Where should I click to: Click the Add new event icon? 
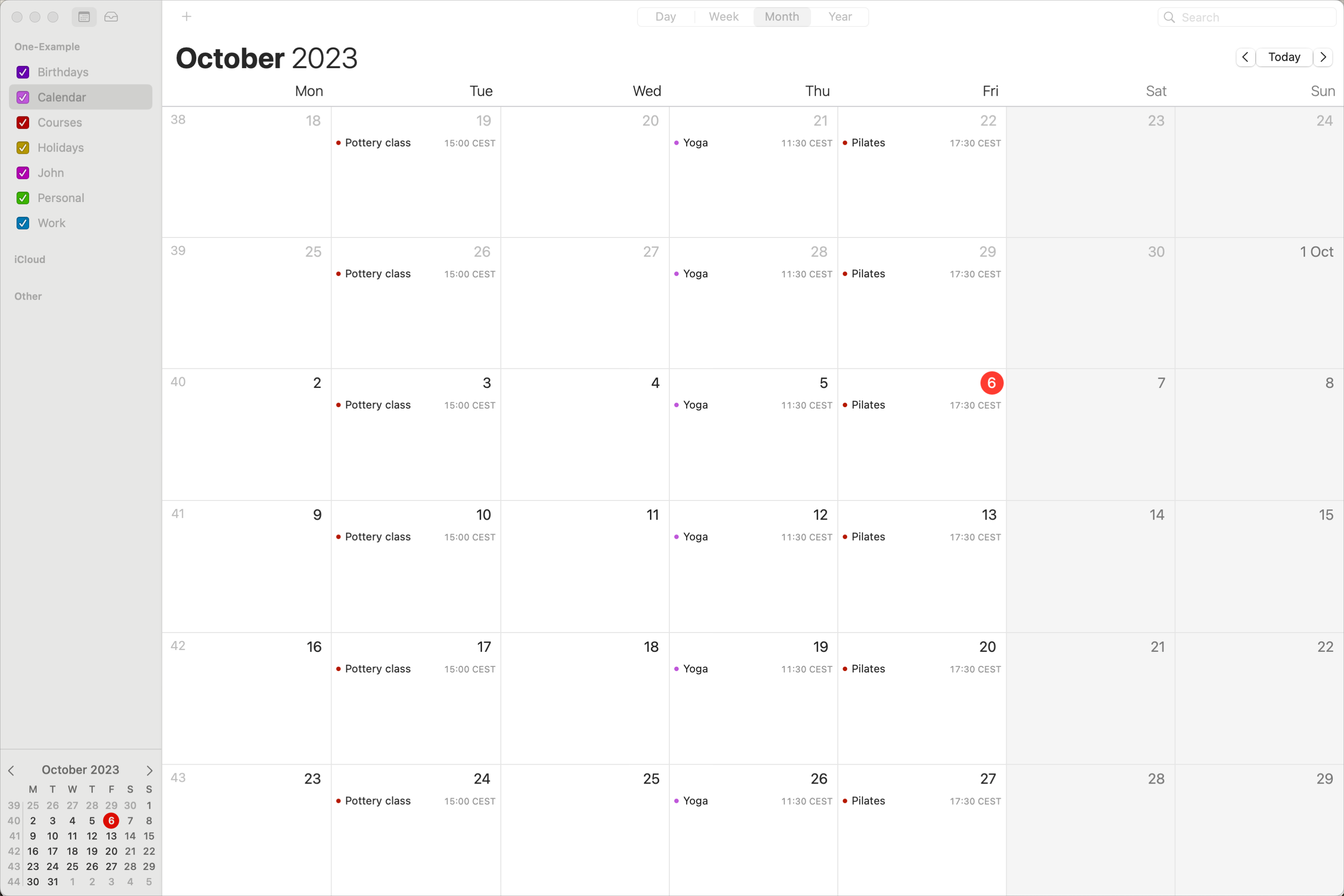click(x=186, y=17)
